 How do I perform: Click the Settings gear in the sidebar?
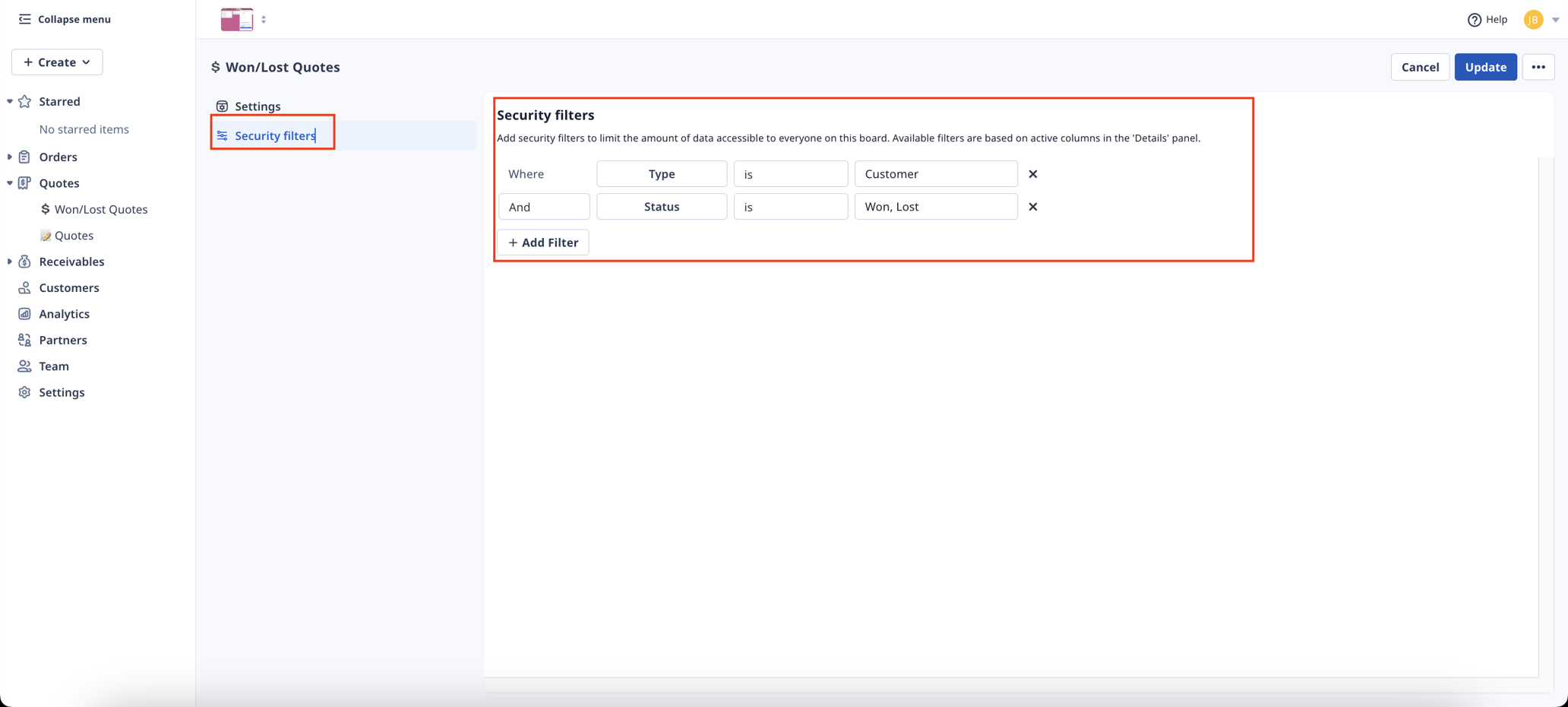(25, 392)
